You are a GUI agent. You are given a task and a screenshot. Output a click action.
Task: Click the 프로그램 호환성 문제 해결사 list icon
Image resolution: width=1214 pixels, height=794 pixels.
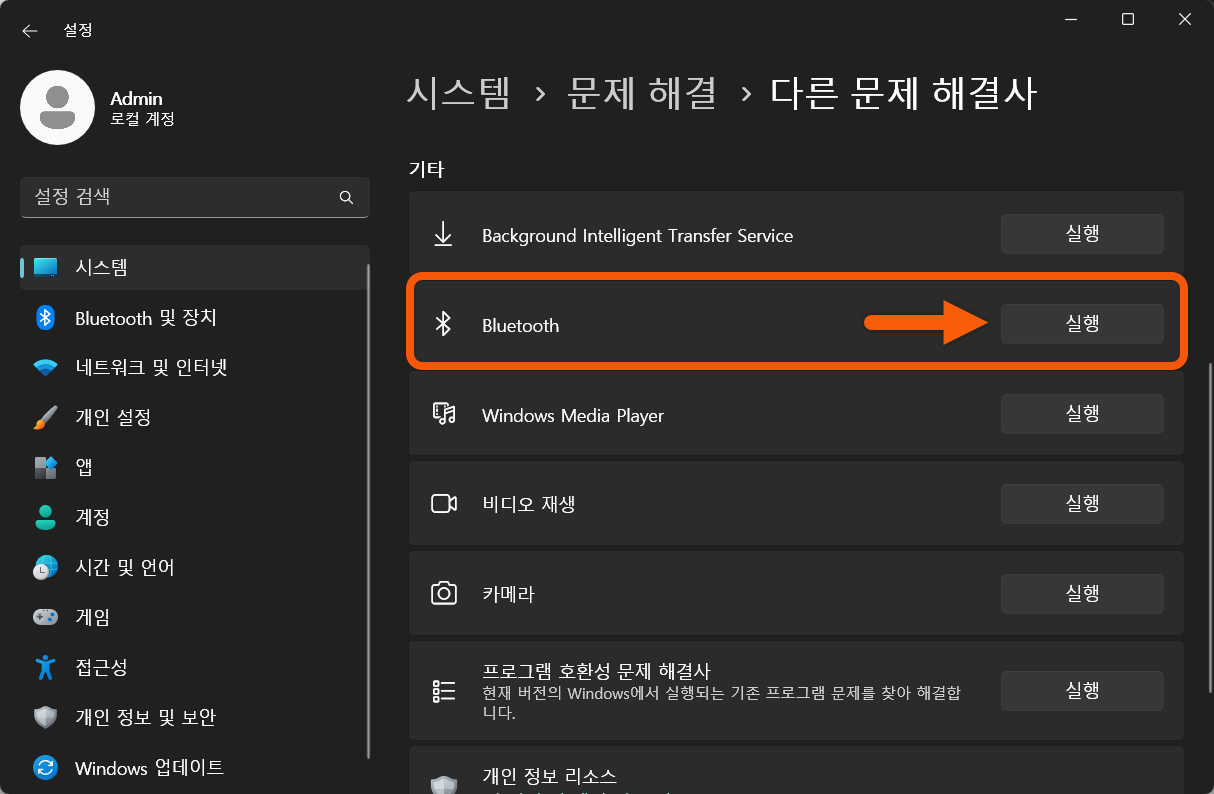pos(443,691)
